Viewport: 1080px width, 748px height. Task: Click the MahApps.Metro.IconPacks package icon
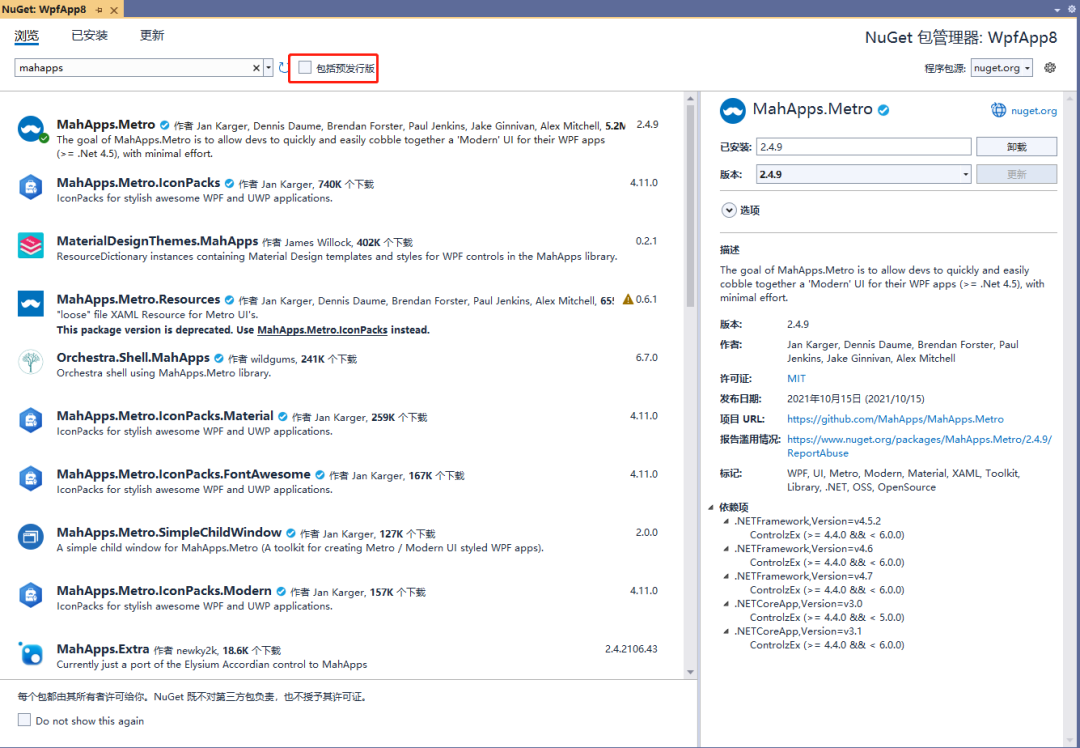tap(30, 187)
